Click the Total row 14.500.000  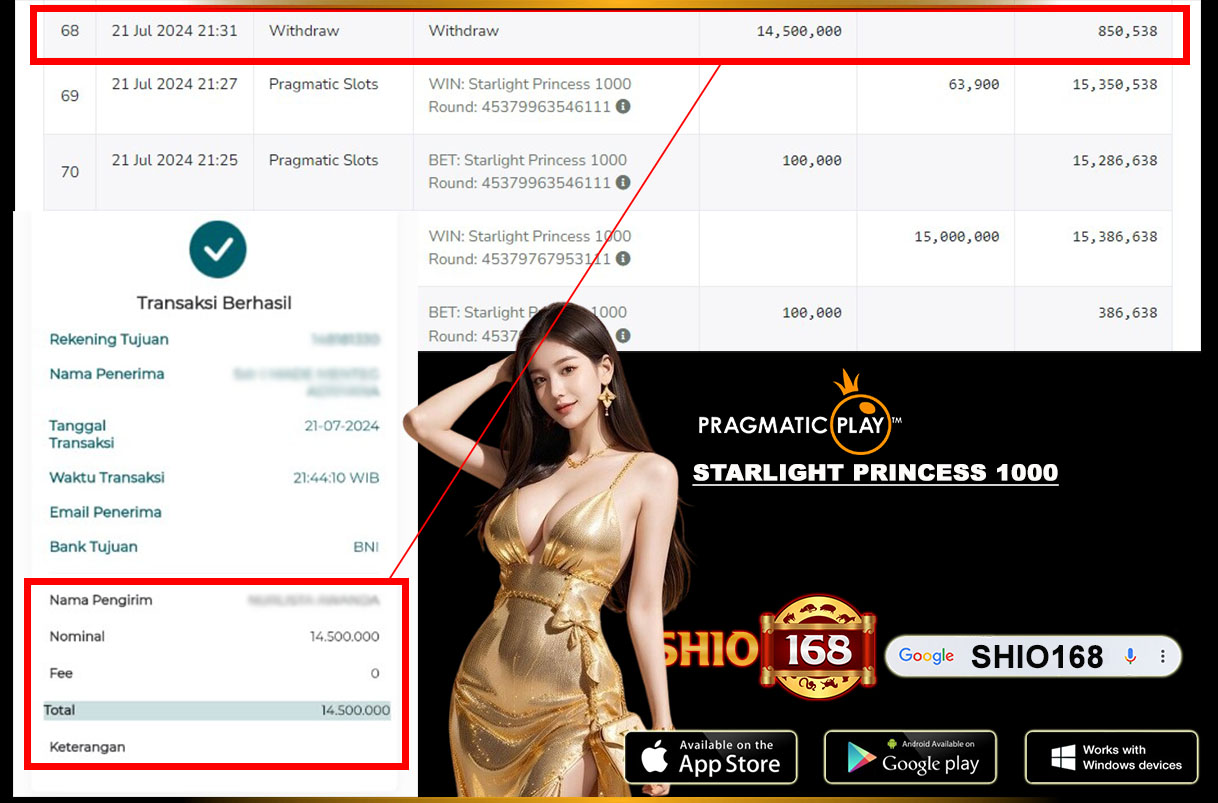(216, 710)
